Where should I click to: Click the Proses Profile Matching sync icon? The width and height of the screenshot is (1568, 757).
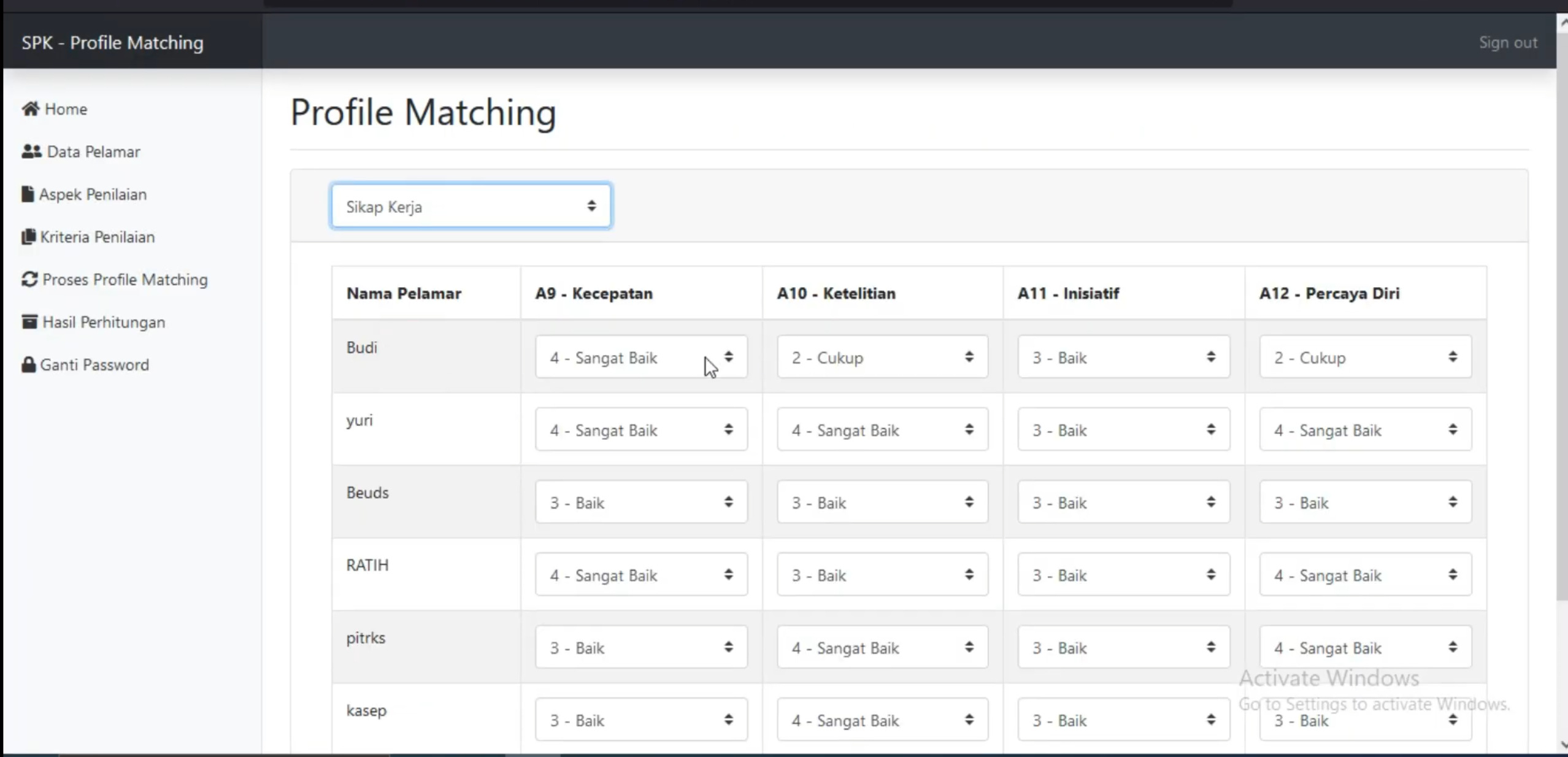click(29, 279)
